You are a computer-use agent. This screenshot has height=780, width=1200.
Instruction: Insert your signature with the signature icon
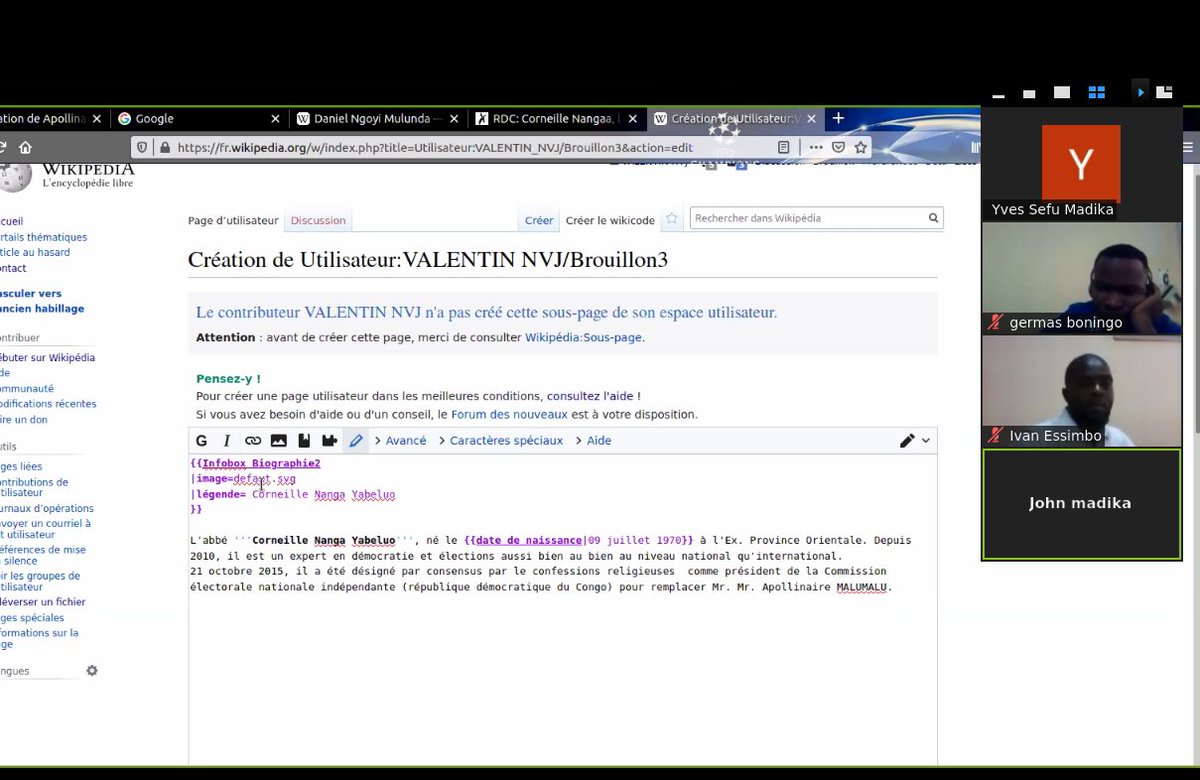click(330, 440)
